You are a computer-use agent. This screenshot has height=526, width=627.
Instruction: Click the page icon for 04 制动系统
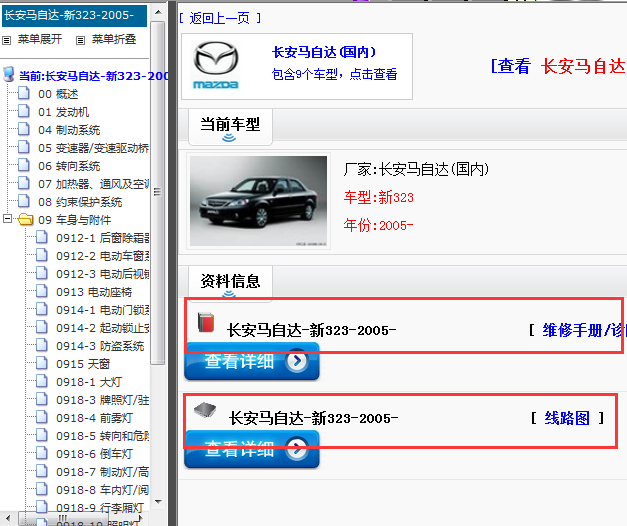(24, 129)
